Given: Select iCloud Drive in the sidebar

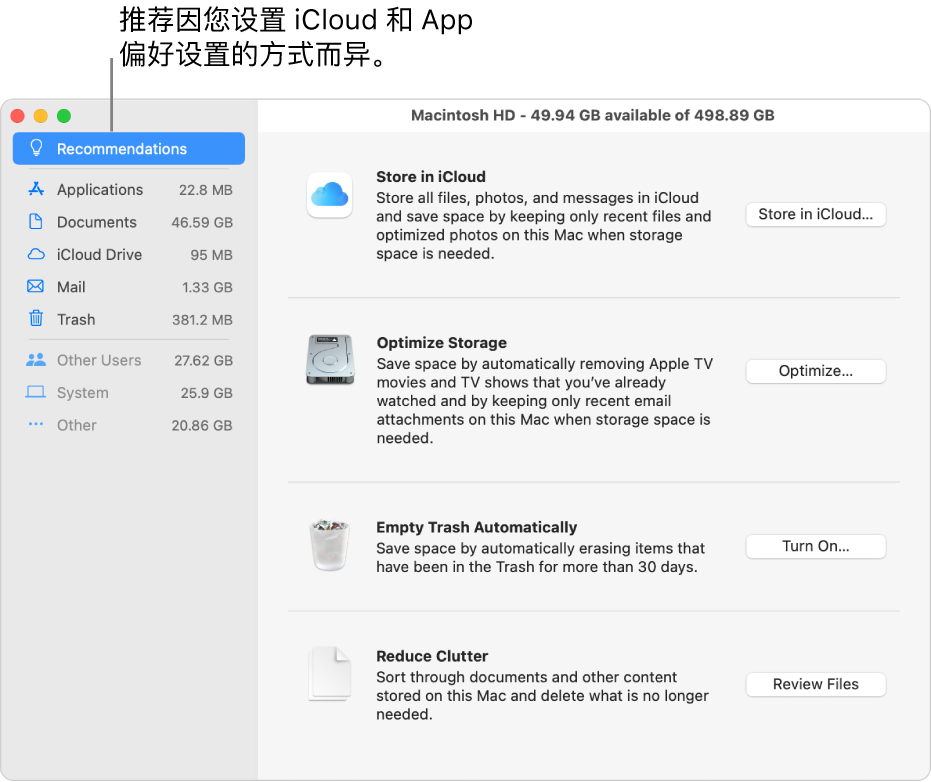Looking at the screenshot, I should pyautogui.click(x=129, y=254).
